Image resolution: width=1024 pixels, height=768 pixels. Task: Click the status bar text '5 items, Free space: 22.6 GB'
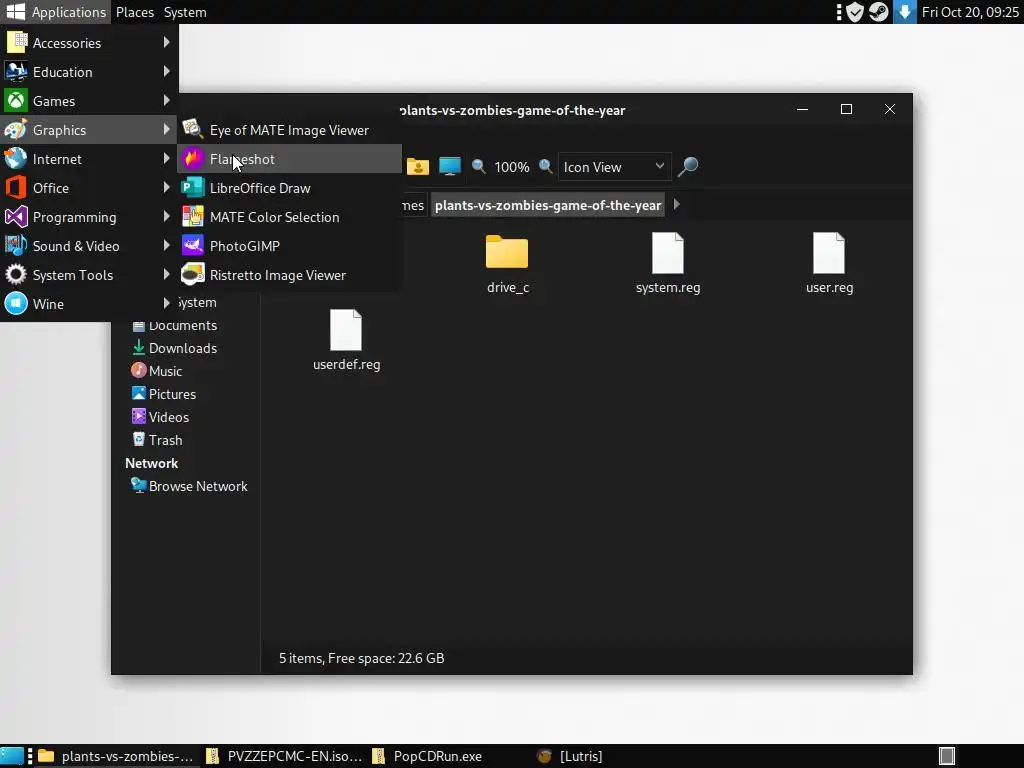pos(362,658)
